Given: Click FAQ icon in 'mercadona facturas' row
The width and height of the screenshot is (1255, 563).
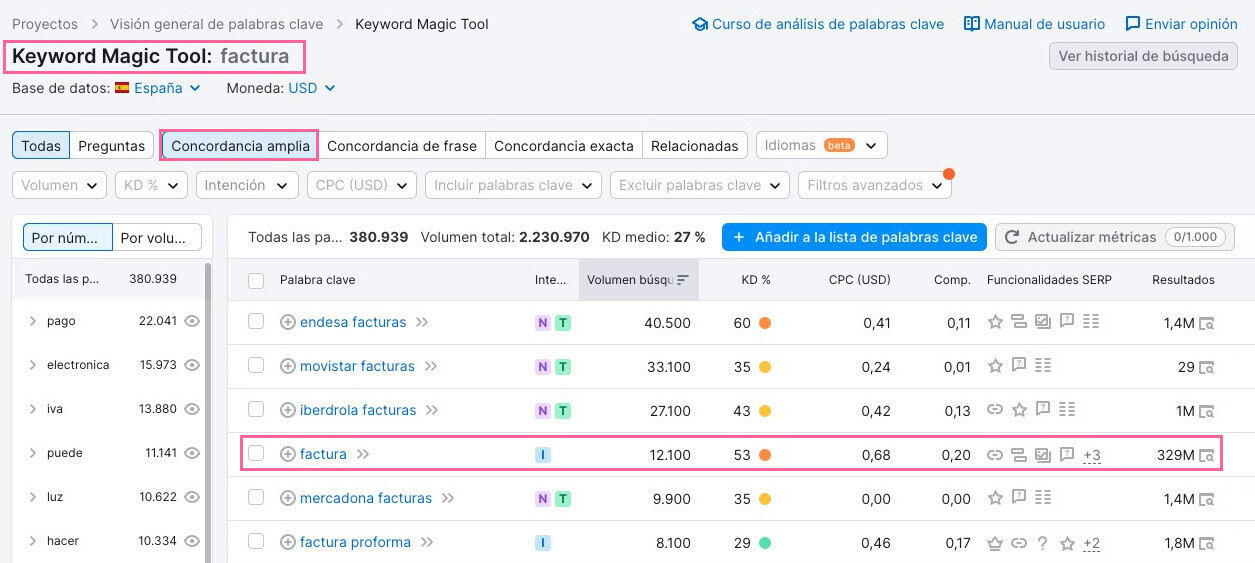Looking at the screenshot, I should [x=1019, y=497].
